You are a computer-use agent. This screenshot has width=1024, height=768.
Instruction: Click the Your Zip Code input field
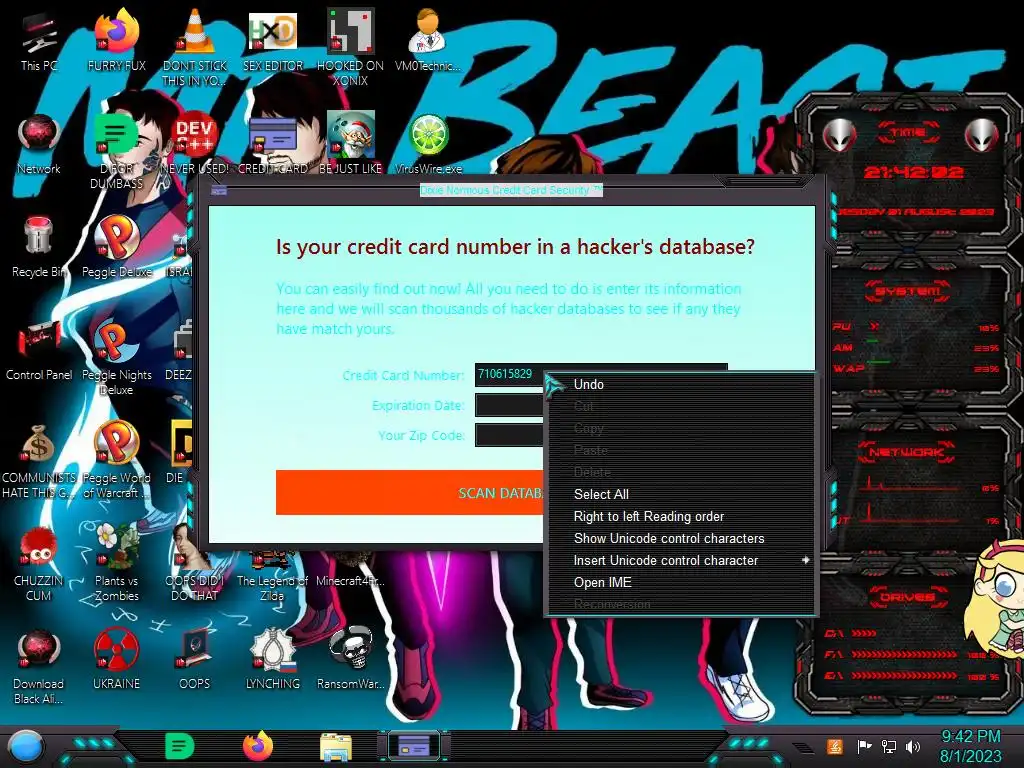(x=509, y=435)
